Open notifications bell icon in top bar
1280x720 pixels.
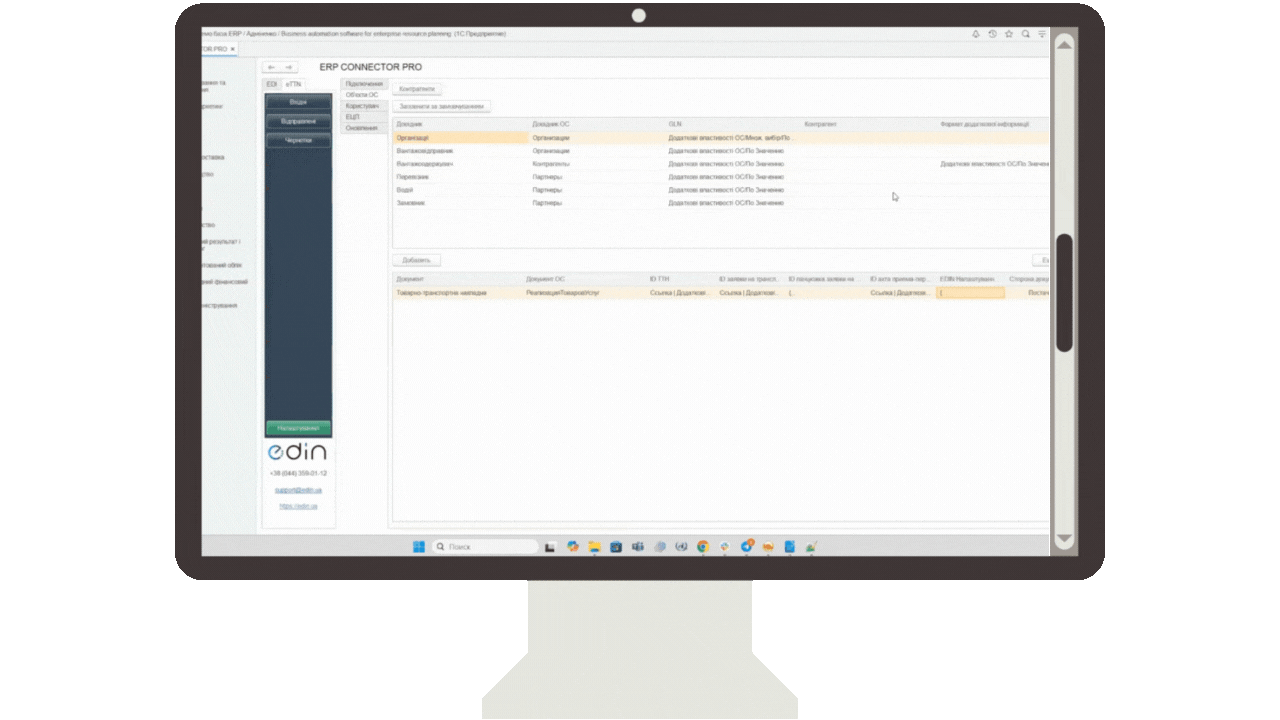click(x=976, y=34)
